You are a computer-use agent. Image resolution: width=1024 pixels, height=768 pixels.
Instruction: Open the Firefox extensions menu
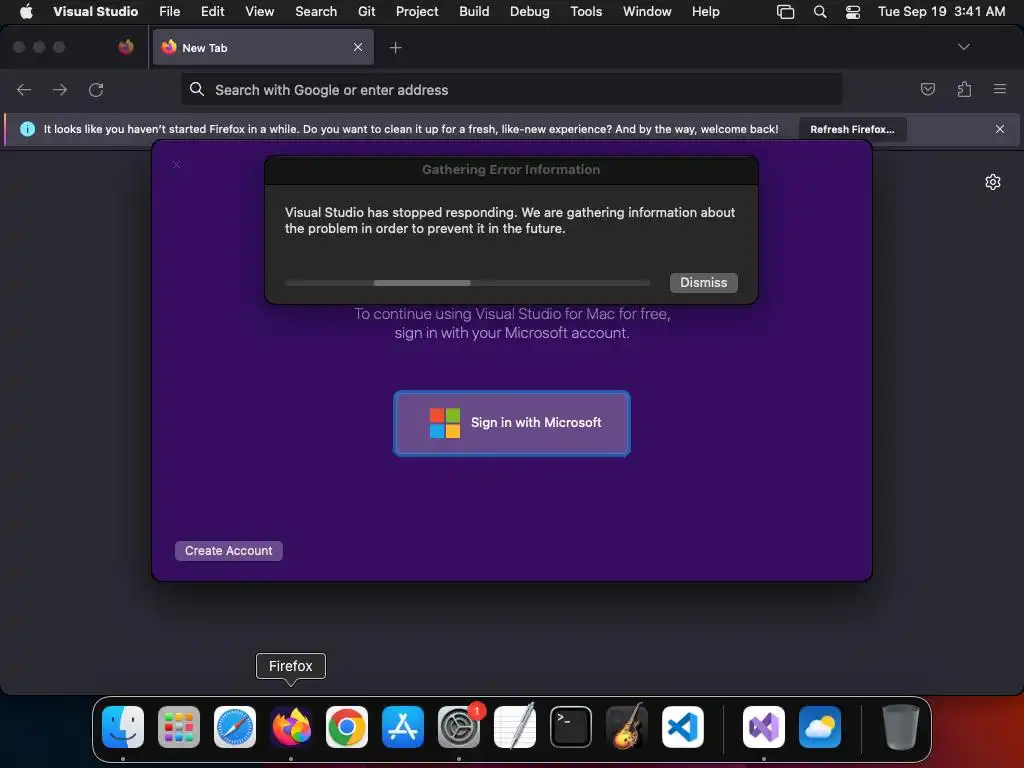click(965, 89)
